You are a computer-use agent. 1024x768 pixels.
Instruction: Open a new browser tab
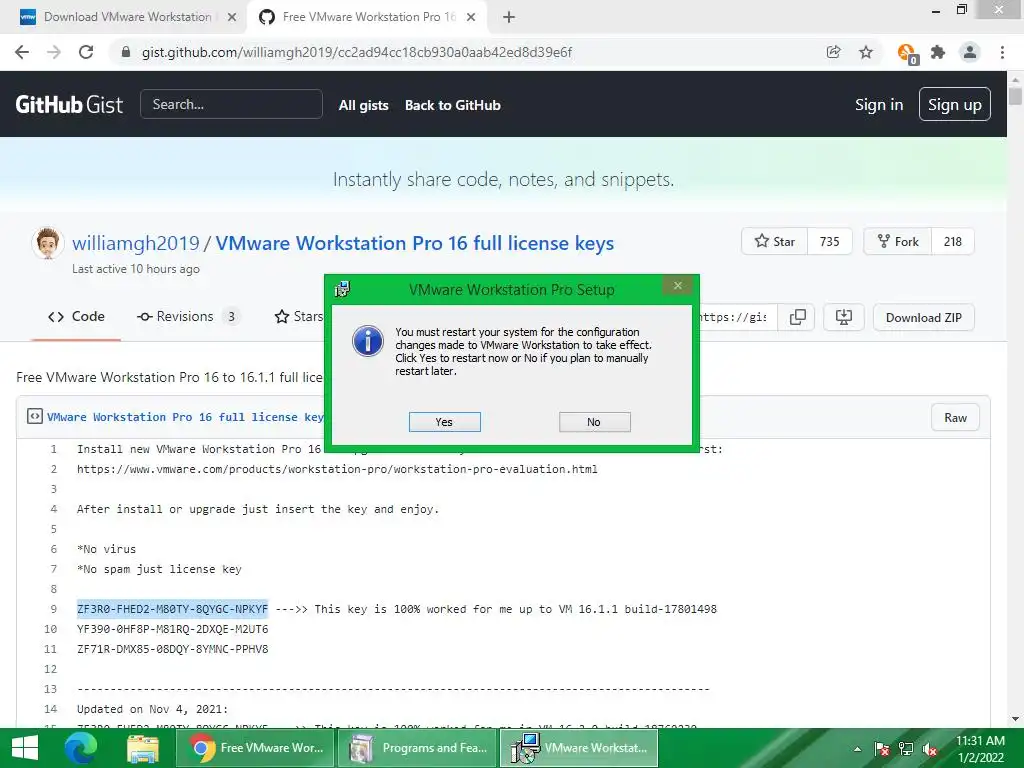pyautogui.click(x=509, y=17)
